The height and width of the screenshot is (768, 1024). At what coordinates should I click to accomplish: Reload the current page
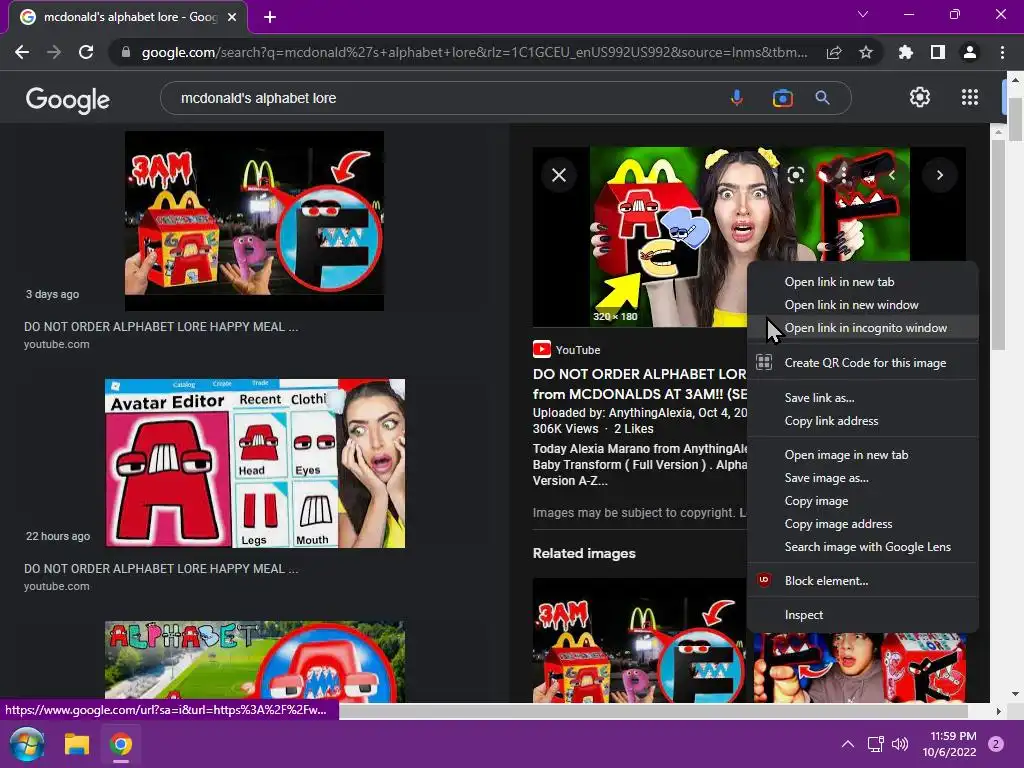86,52
